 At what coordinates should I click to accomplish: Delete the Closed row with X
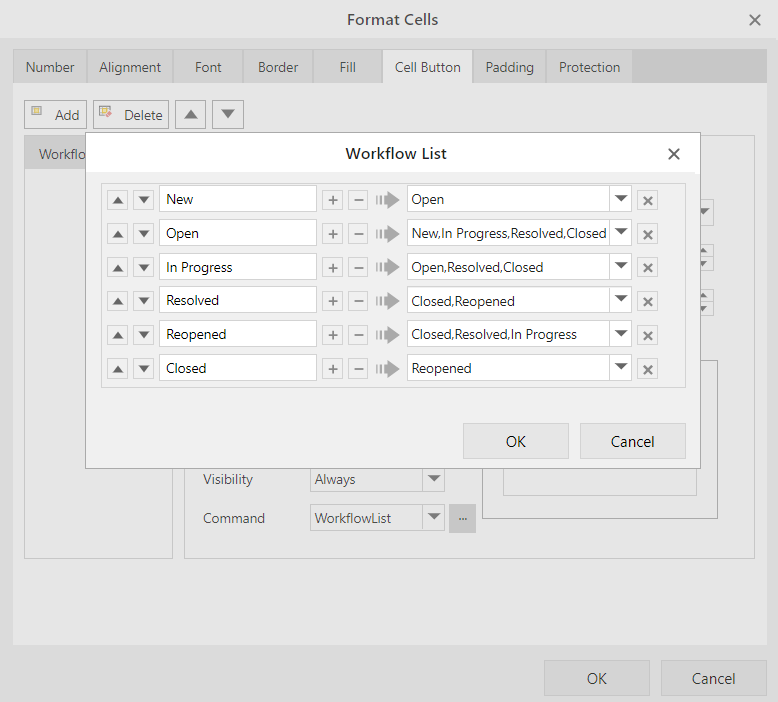coord(648,370)
